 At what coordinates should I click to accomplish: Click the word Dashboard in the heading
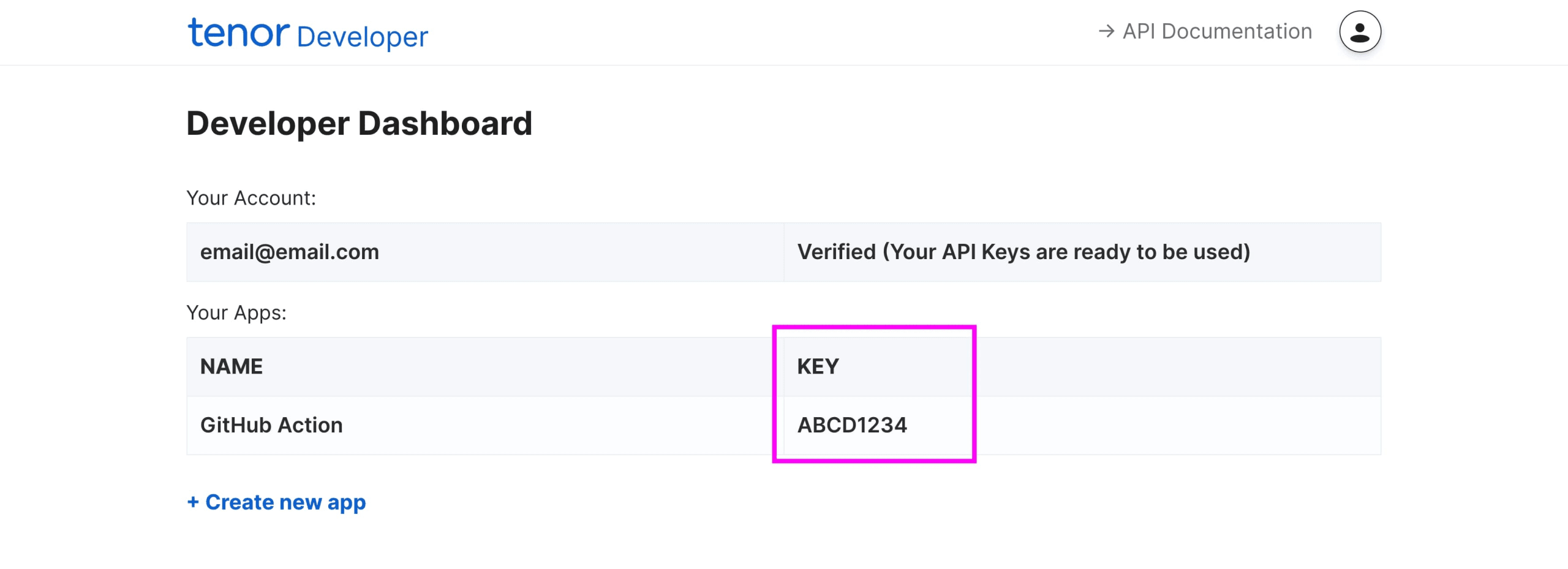coord(445,123)
